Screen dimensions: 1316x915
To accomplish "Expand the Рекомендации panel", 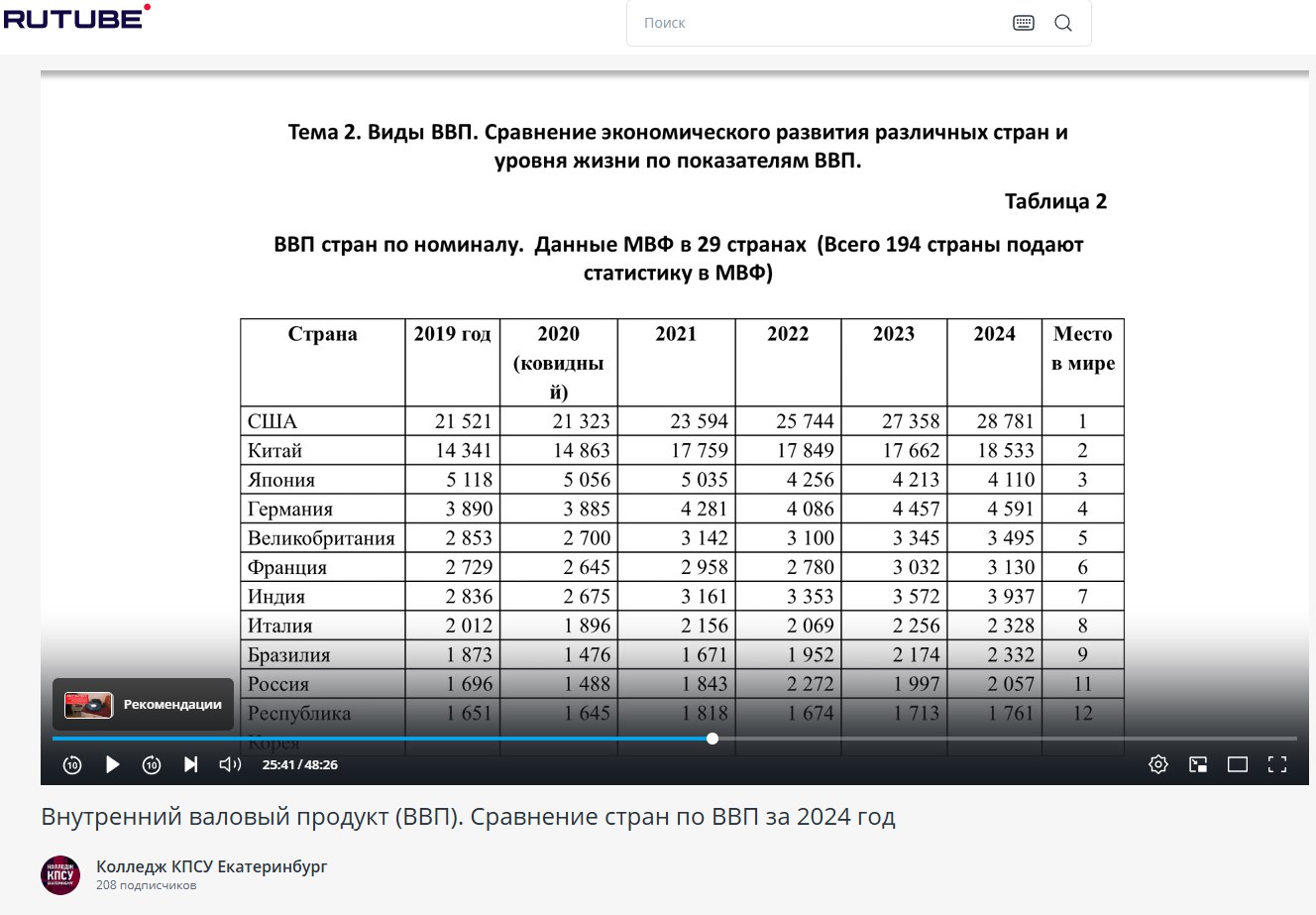I will [171, 705].
